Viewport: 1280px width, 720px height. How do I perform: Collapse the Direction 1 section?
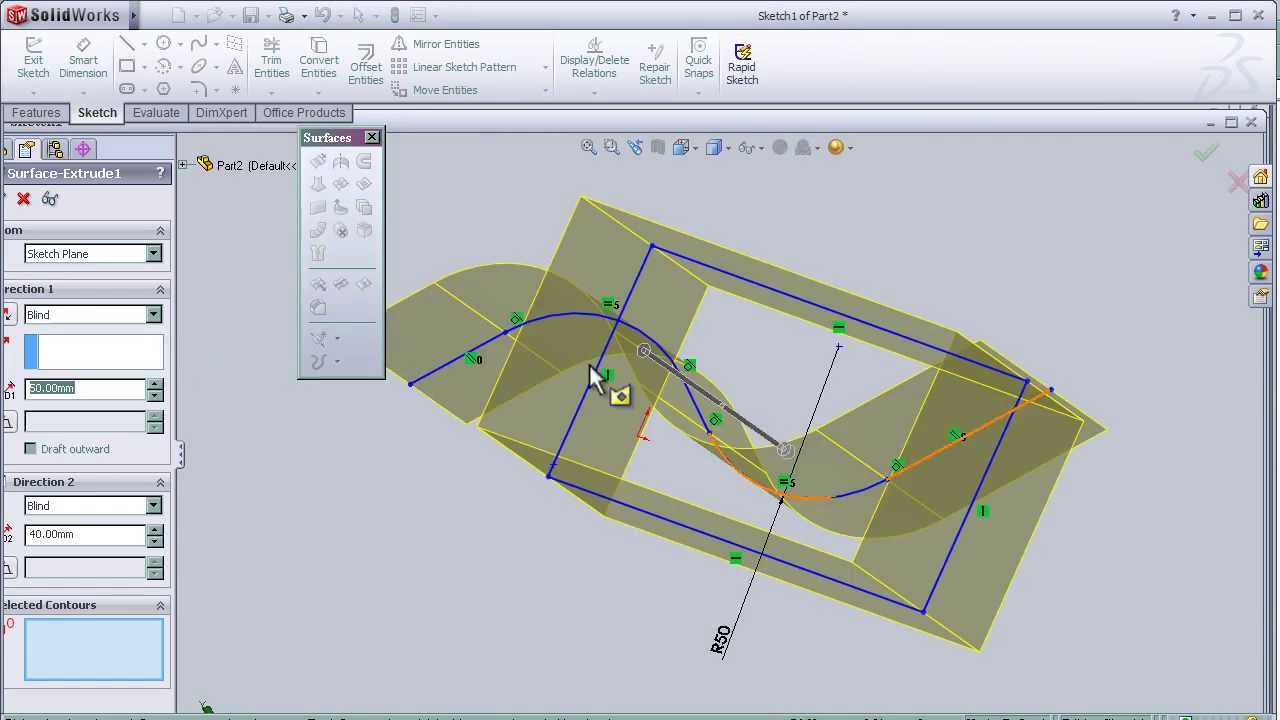click(160, 289)
